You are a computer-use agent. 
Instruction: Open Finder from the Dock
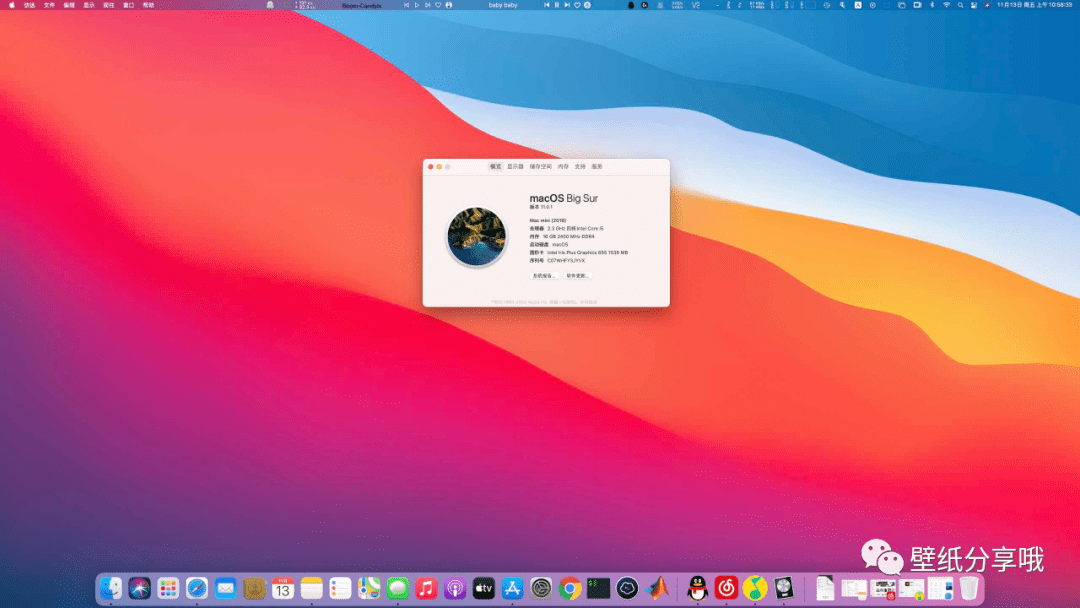tap(111, 588)
